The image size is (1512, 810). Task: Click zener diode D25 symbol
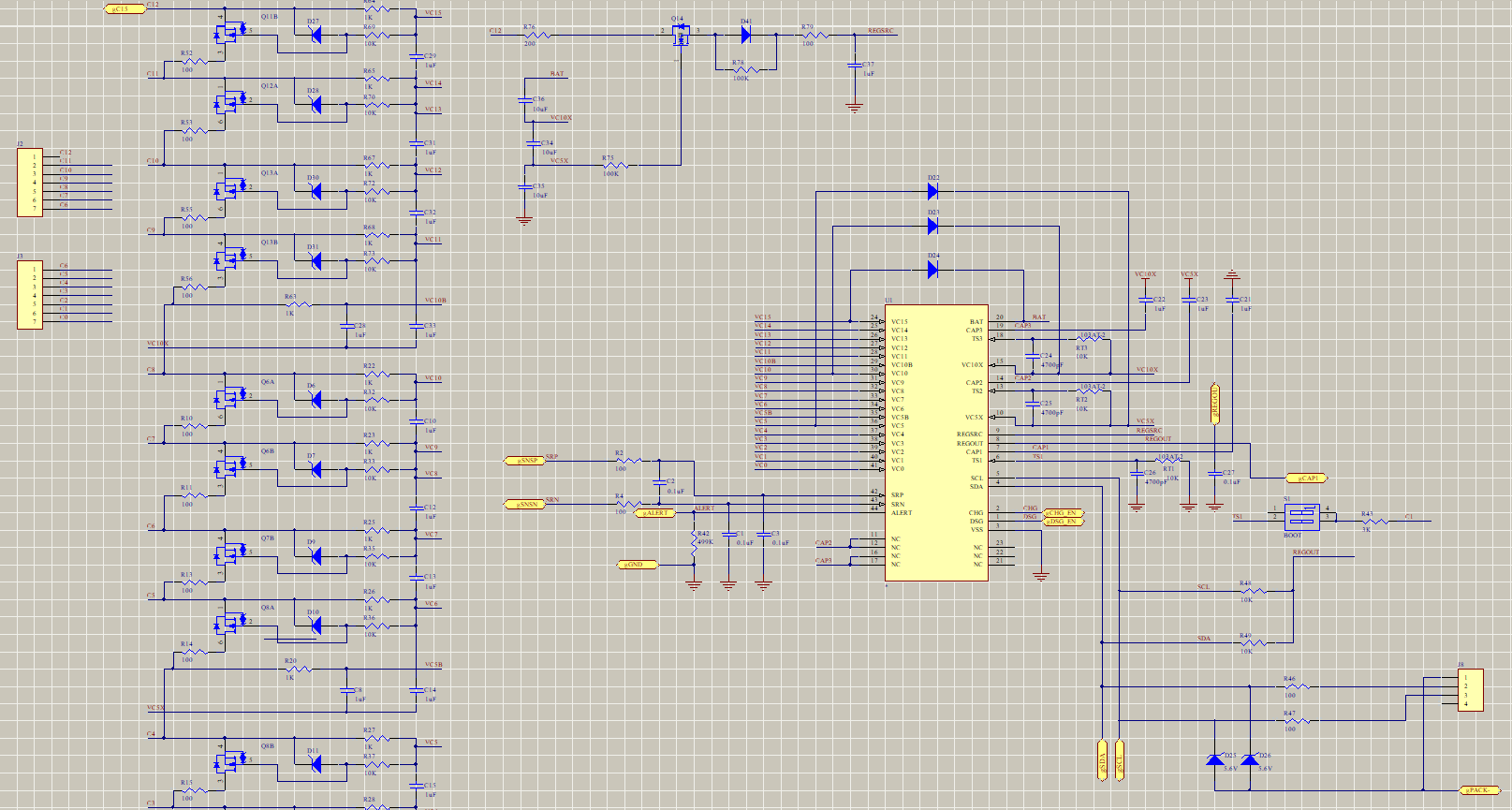[1215, 759]
